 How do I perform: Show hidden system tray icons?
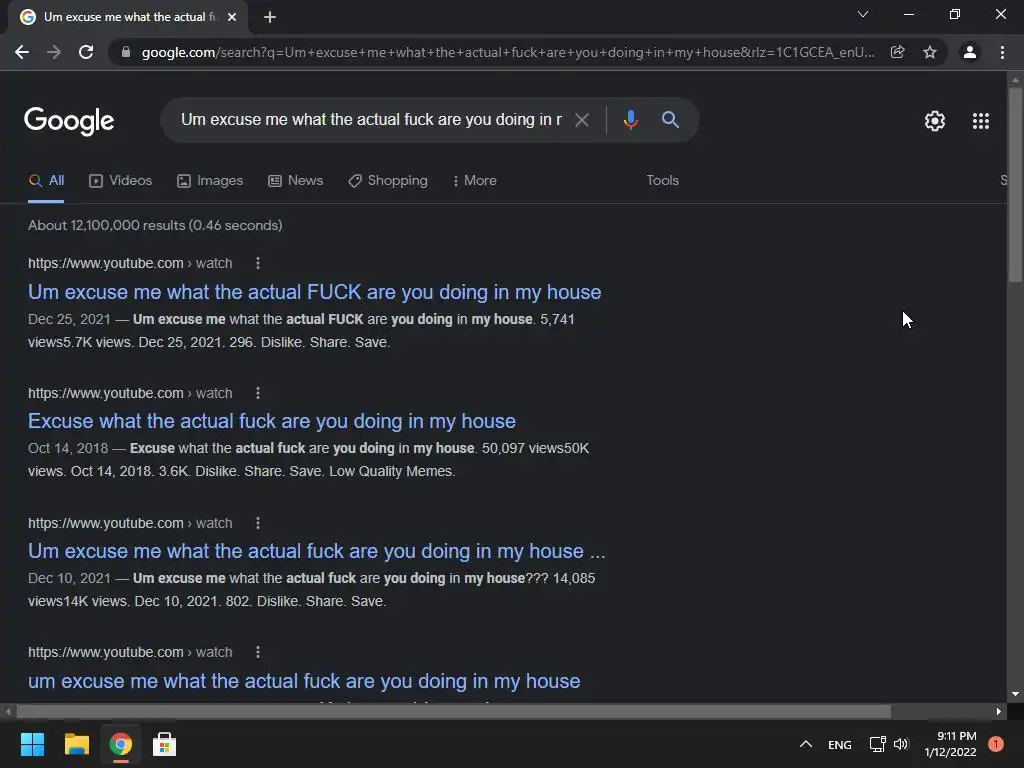[x=806, y=744]
